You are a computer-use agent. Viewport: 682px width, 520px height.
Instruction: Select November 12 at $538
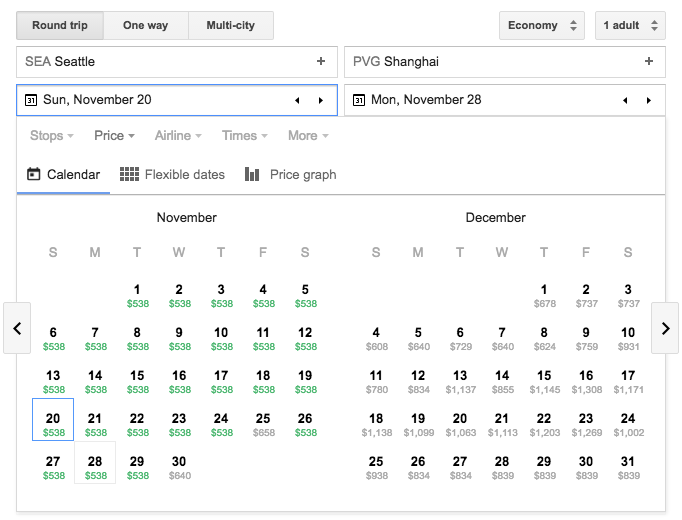[x=305, y=339]
